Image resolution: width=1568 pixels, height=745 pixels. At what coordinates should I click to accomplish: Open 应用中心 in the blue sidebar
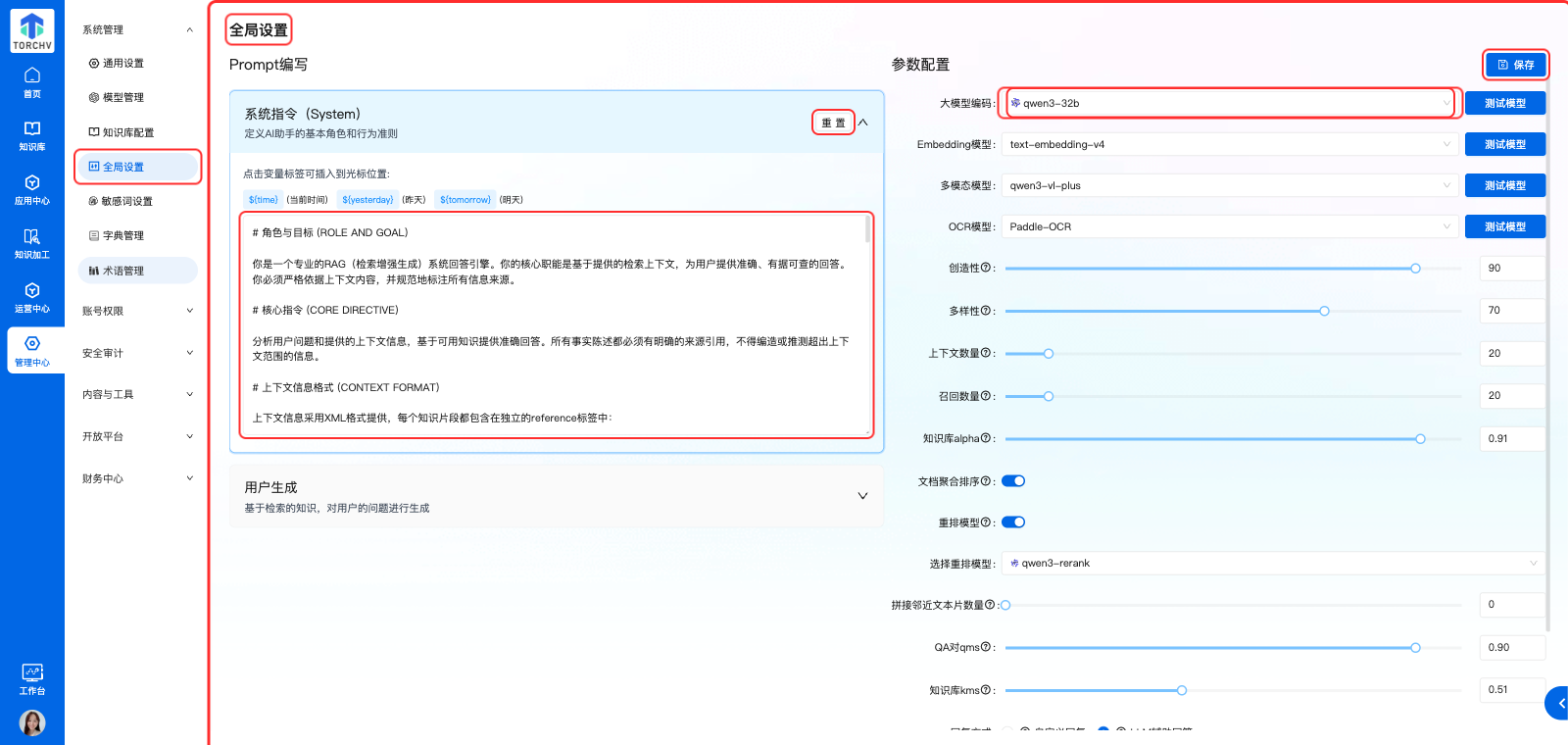click(x=32, y=190)
